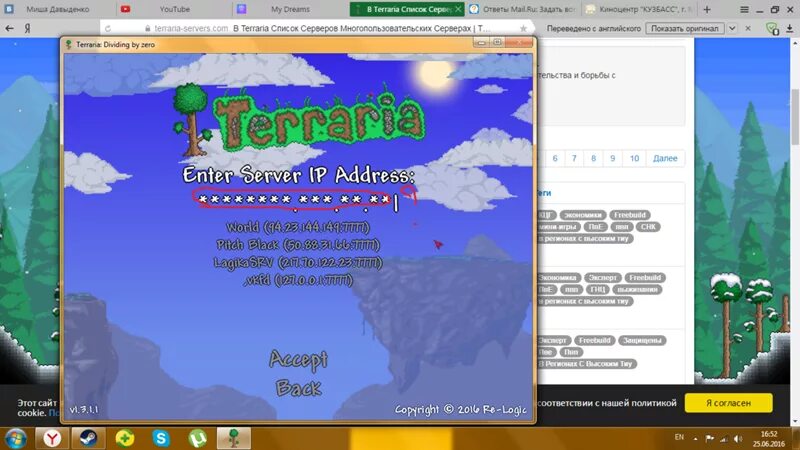Reload the terraria-servers.com page
Image resolution: width=800 pixels, height=450 pixels.
108,29
